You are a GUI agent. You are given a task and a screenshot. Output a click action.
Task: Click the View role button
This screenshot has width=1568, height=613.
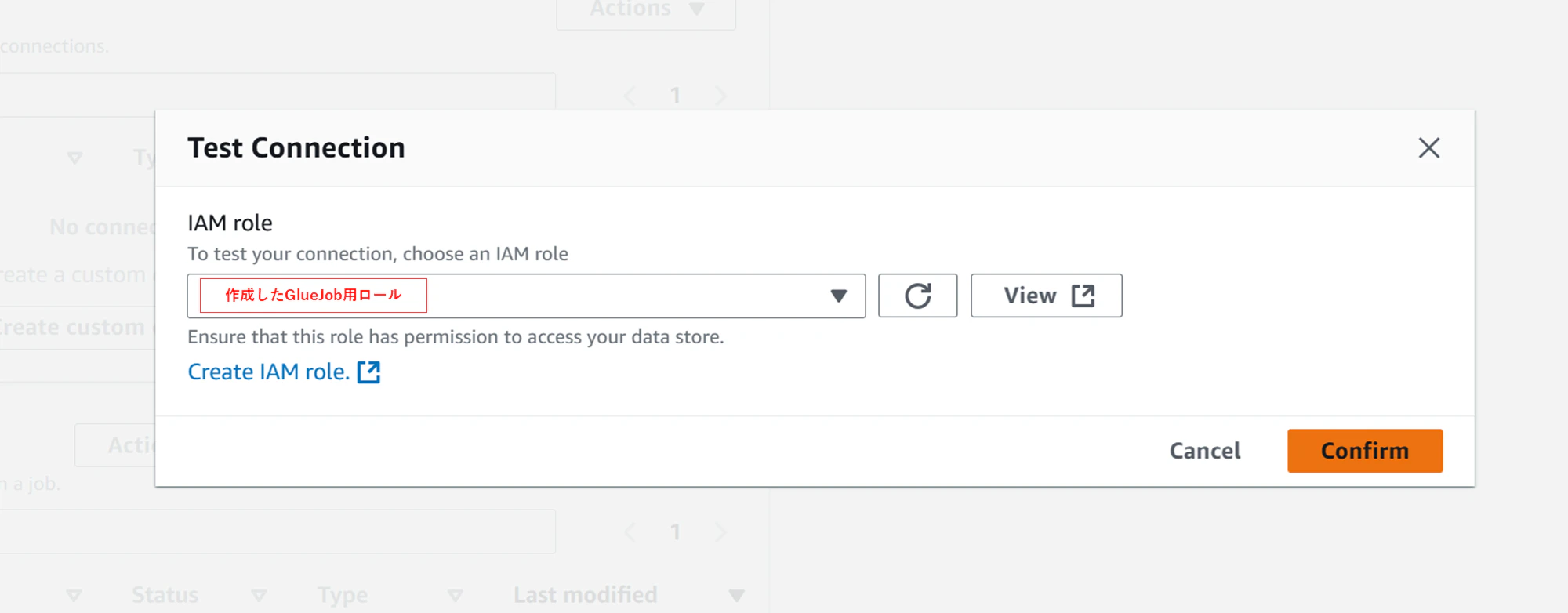1046,296
